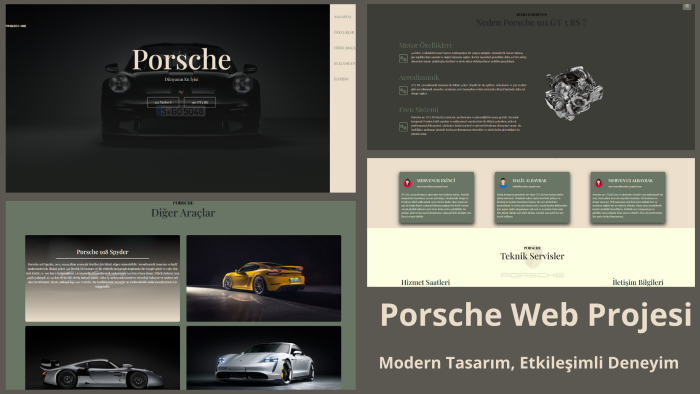The image size is (700, 394).
Task: Click the gear icon beside Motor Özellikleri text
Action: [403, 58]
